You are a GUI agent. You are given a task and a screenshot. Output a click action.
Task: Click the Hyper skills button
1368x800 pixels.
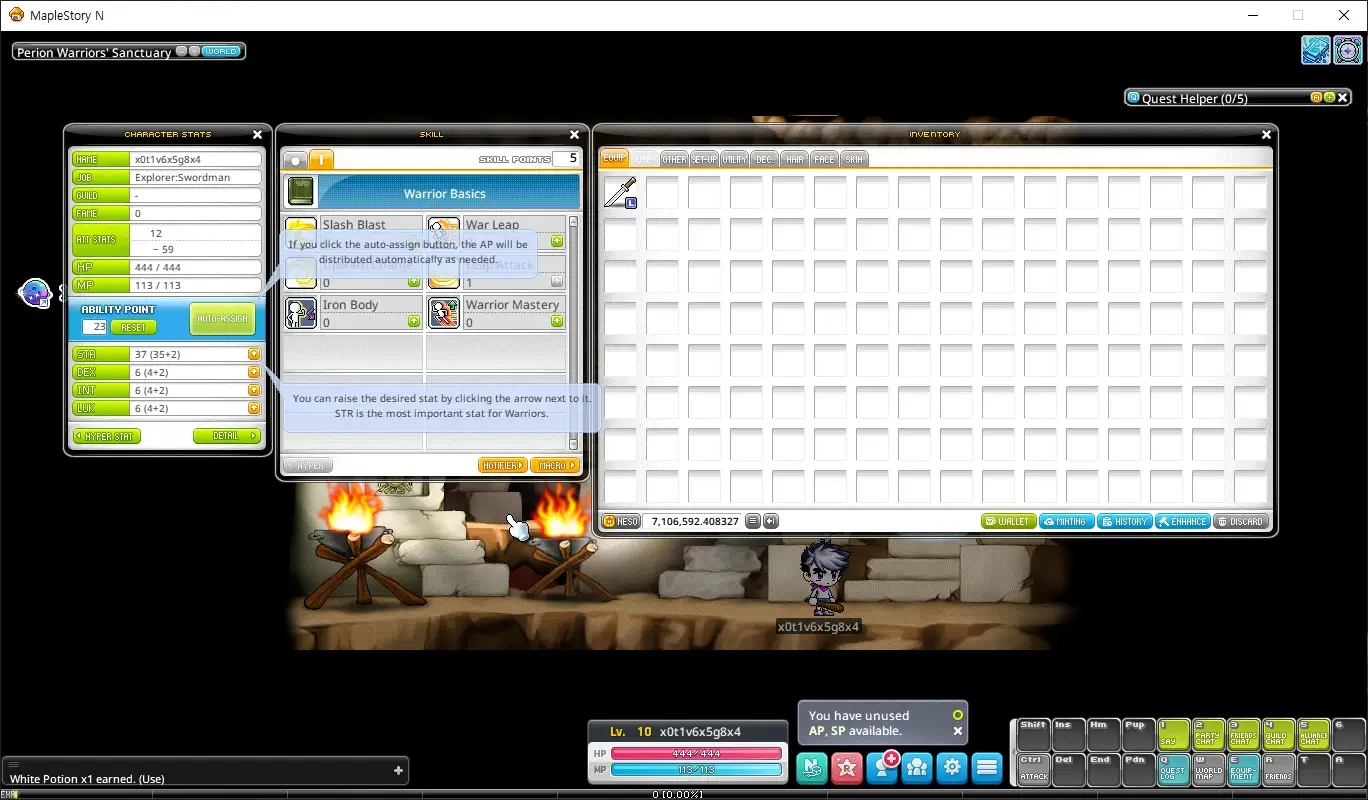click(x=308, y=466)
